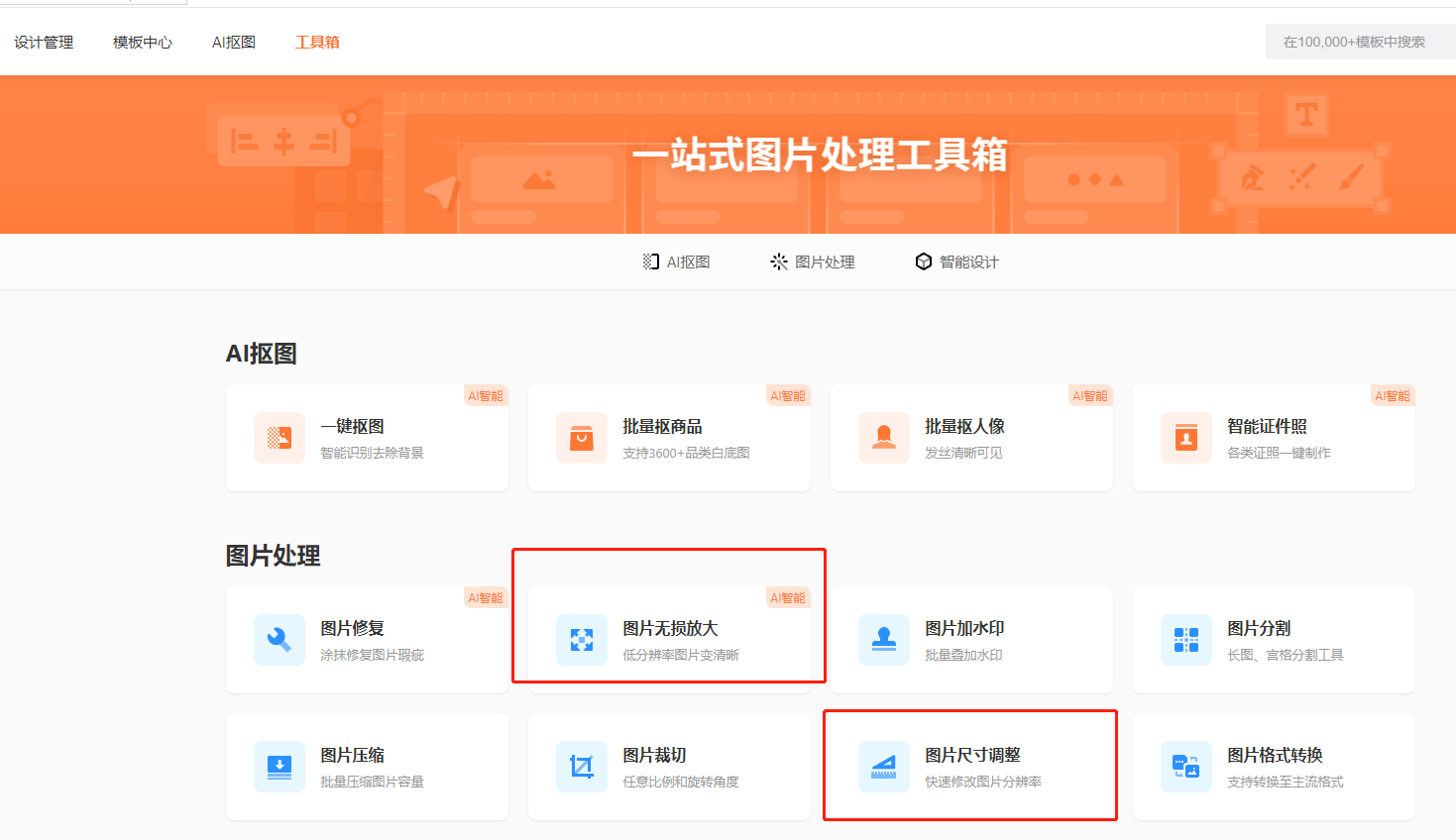
Task: Open 模板中心 in the top navigation
Action: coord(143,43)
